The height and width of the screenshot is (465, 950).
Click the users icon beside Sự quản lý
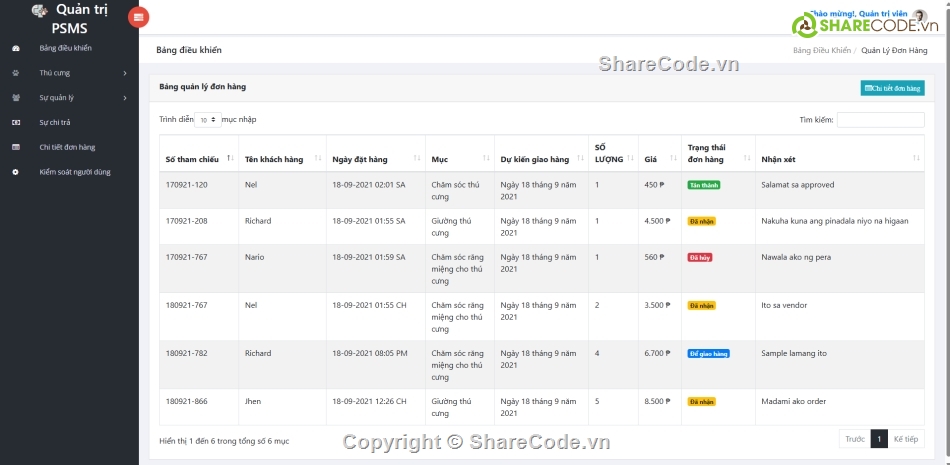pos(15,98)
